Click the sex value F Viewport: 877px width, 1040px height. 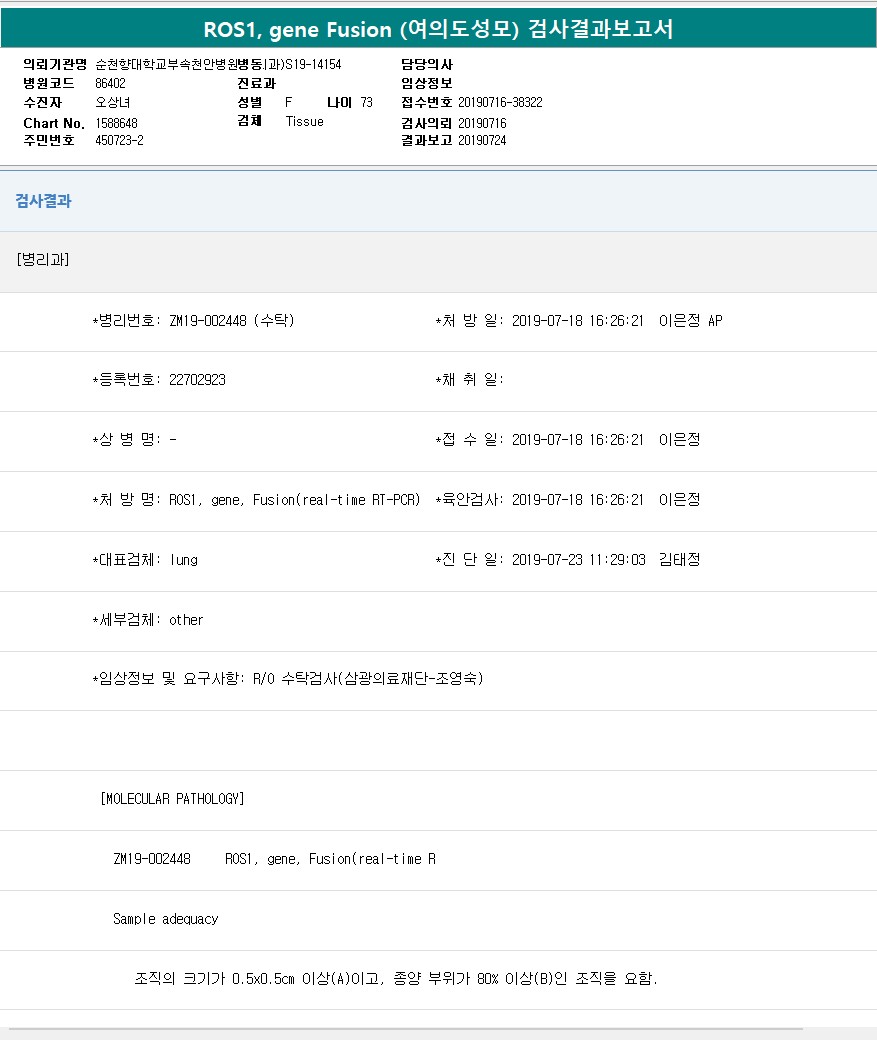289,102
